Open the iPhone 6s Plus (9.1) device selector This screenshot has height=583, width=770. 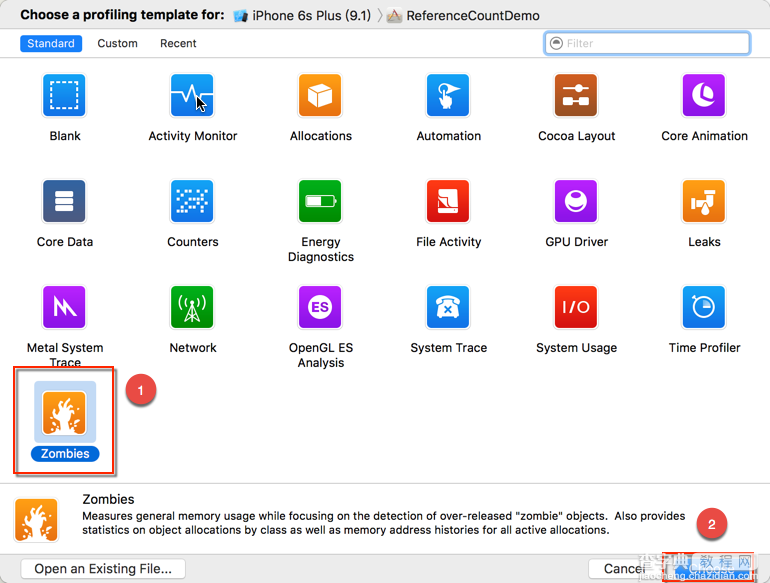[302, 16]
